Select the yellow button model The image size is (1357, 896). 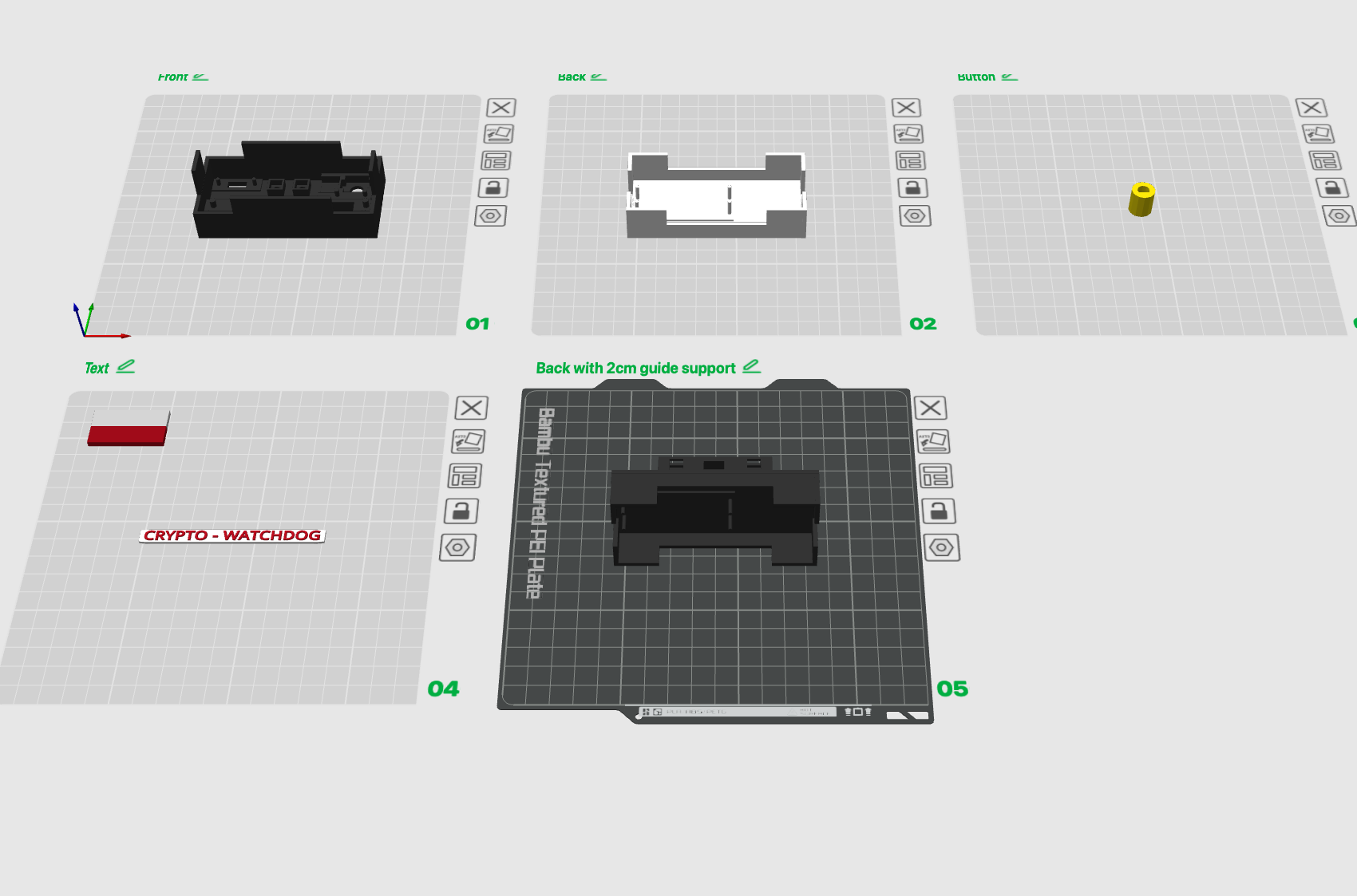point(1141,199)
